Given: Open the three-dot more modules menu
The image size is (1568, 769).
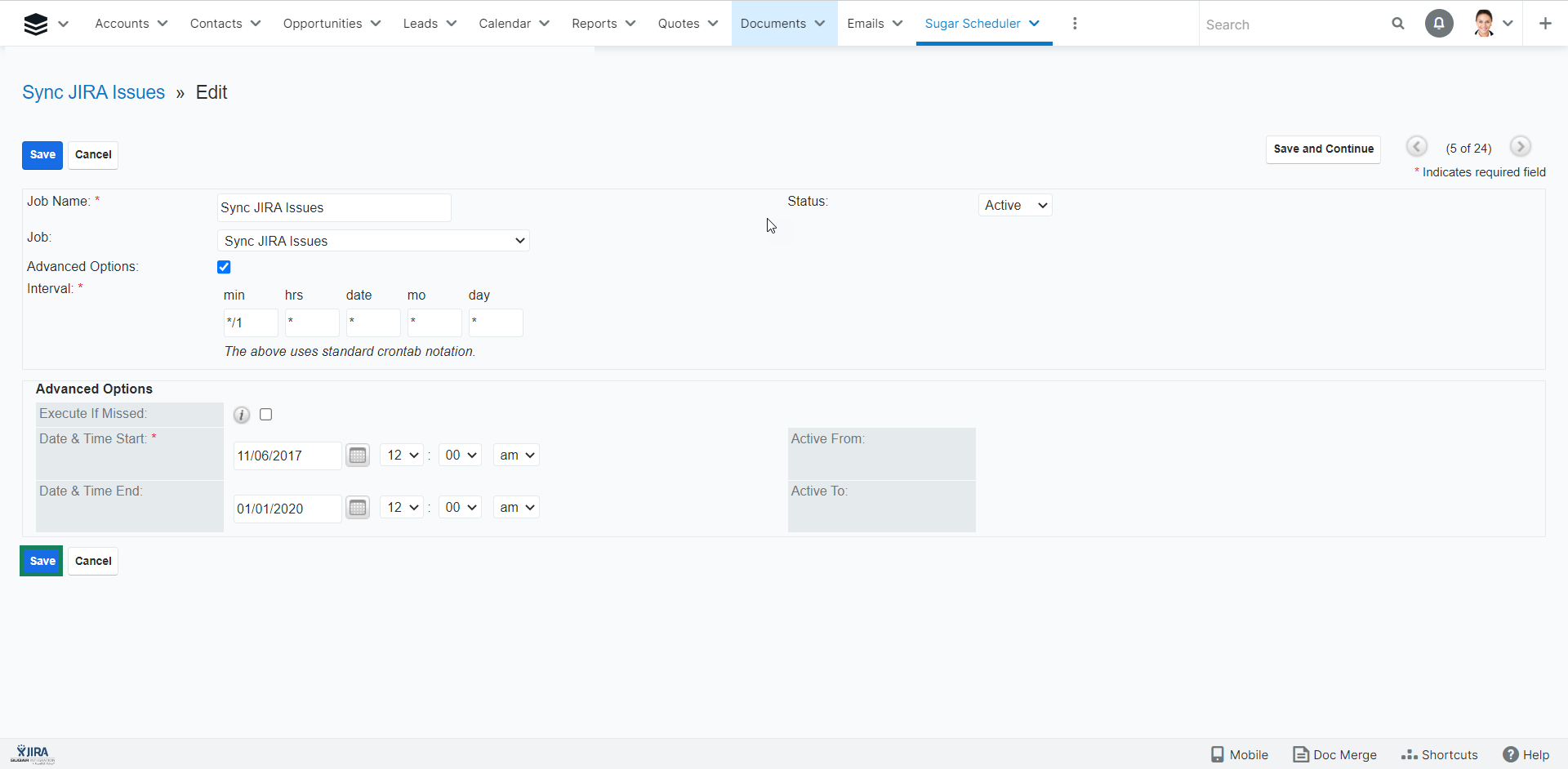Looking at the screenshot, I should pos(1075,24).
